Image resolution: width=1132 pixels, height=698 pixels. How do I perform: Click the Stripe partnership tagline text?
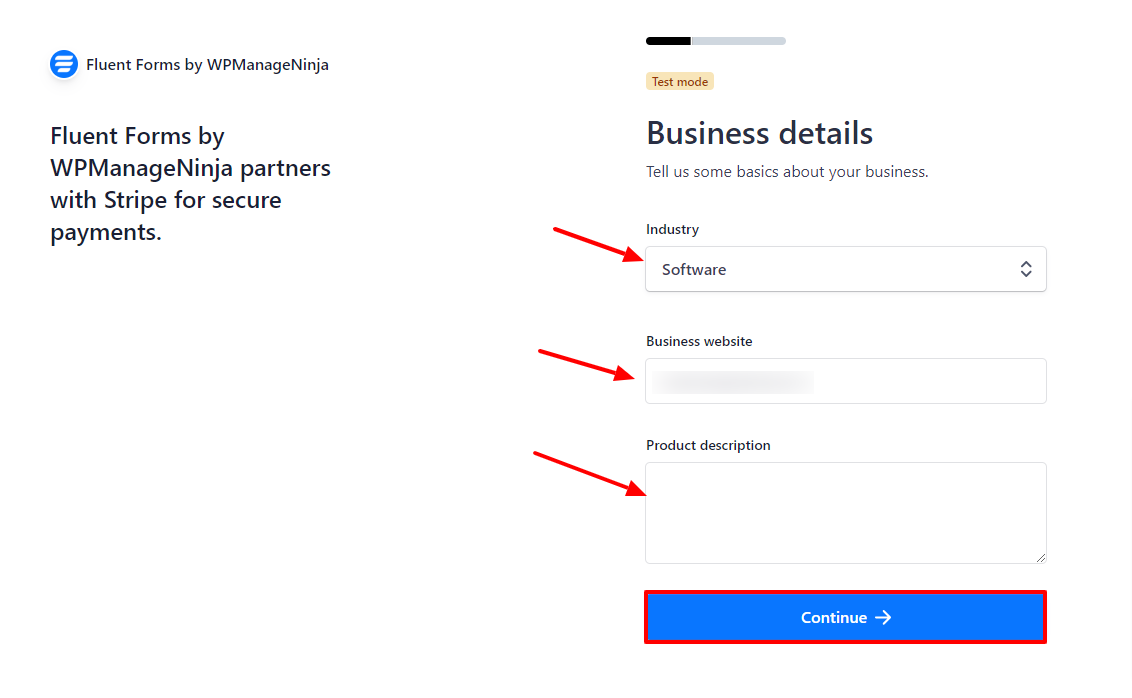(191, 184)
